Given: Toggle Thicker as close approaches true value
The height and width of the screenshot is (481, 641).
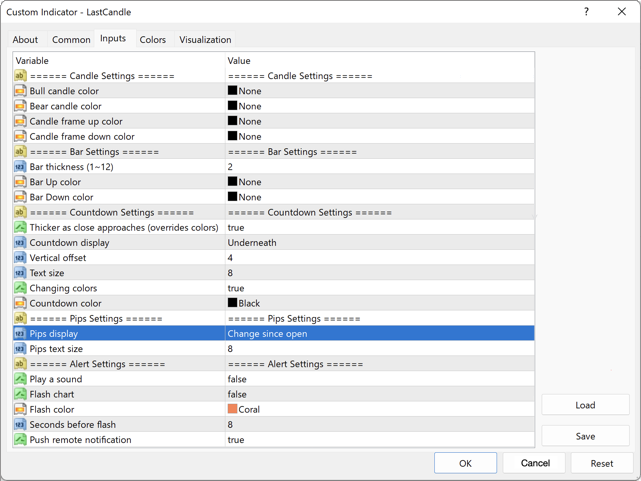Looking at the screenshot, I should pos(236,228).
